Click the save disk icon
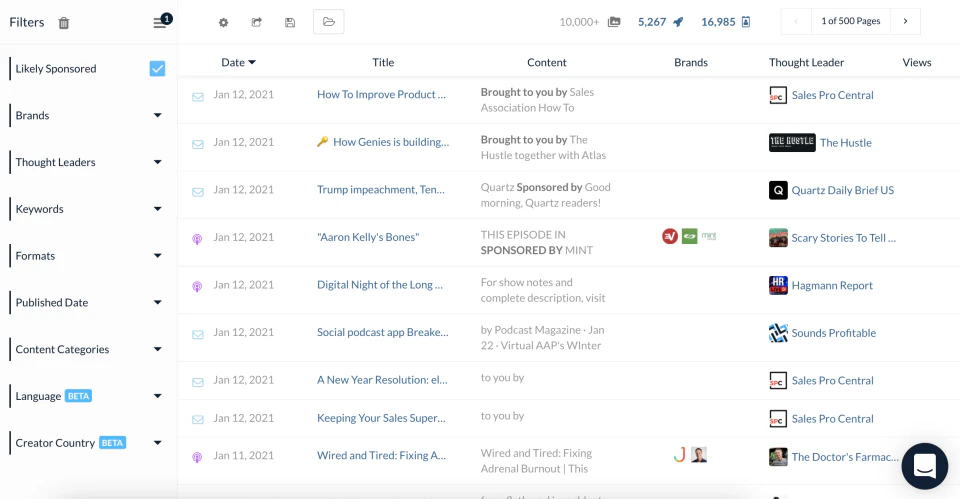960x499 pixels. tap(290, 23)
